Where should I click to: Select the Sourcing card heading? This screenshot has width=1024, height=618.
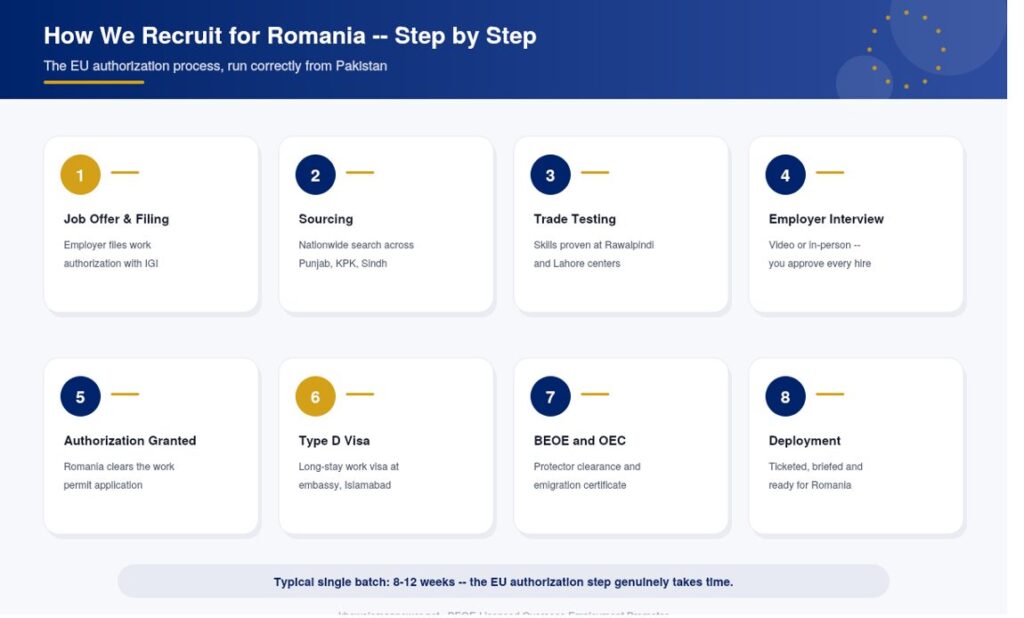(x=326, y=219)
